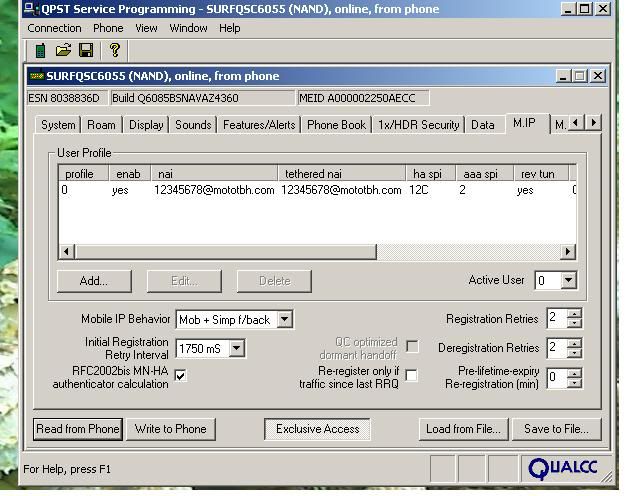
Task: Click user profile list right scroll arrow
Action: tap(568, 252)
